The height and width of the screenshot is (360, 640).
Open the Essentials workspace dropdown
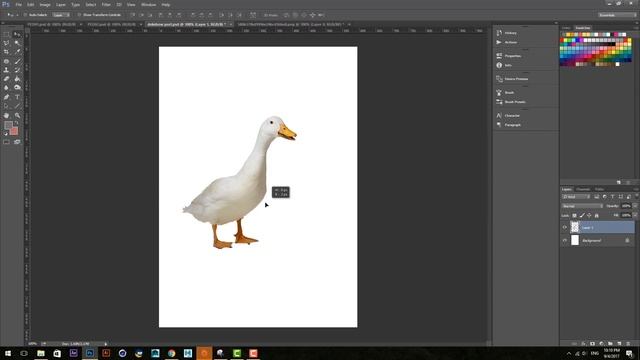(617, 15)
